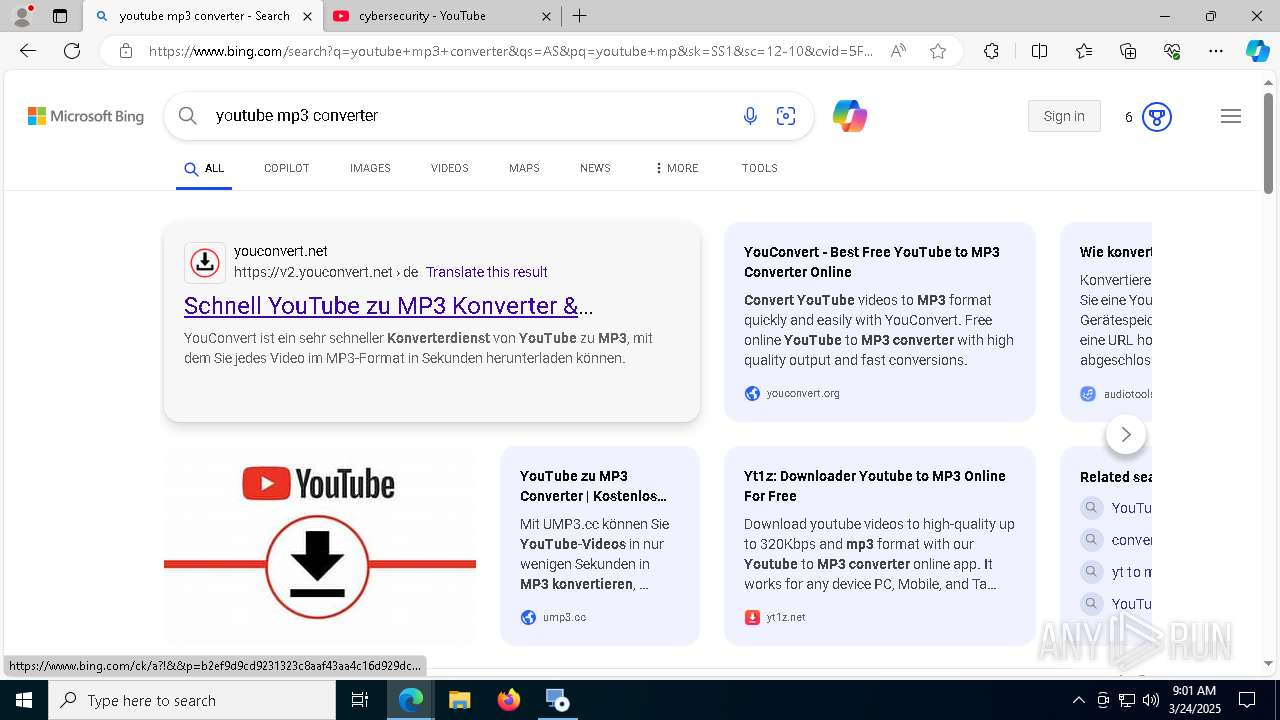1280x720 pixels.
Task: Click the Sign in button
Action: click(1064, 116)
